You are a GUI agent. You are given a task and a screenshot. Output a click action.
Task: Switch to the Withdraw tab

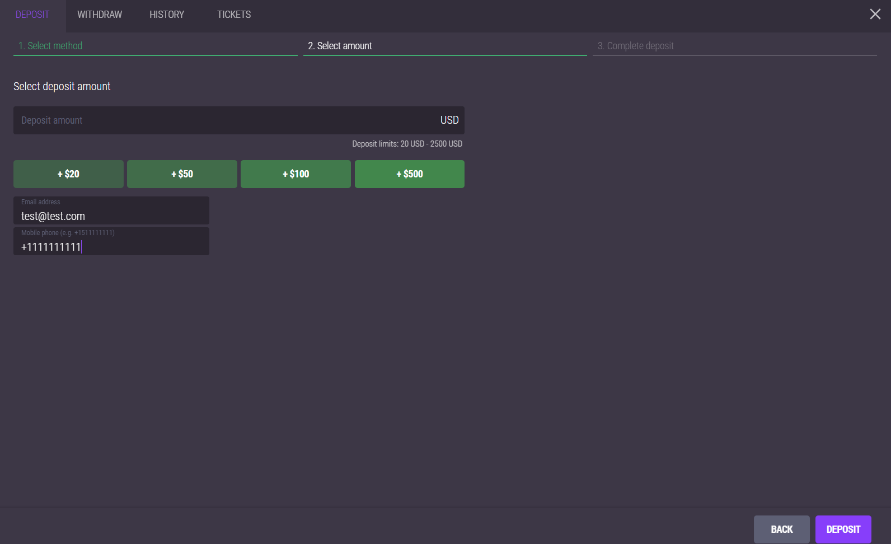point(99,15)
